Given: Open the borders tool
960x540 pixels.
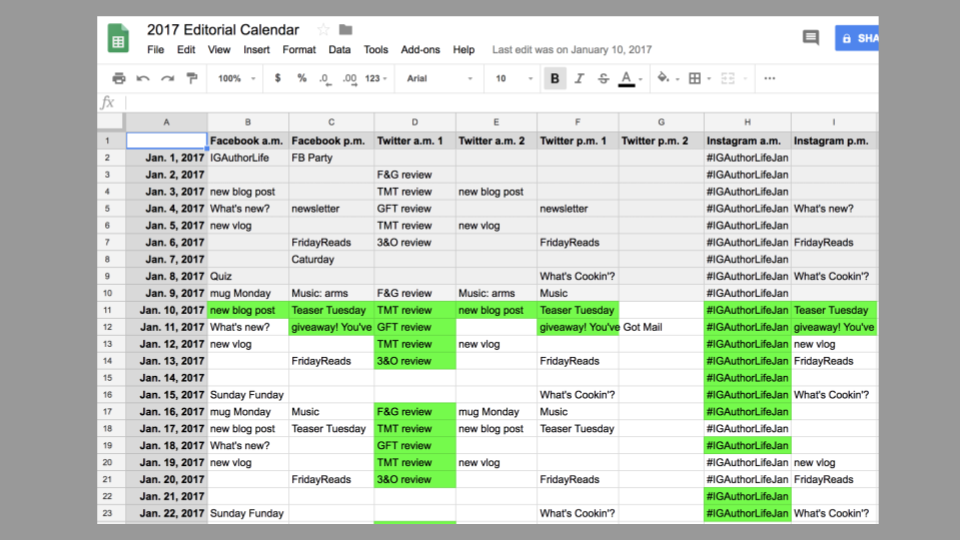Looking at the screenshot, I should tap(695, 78).
